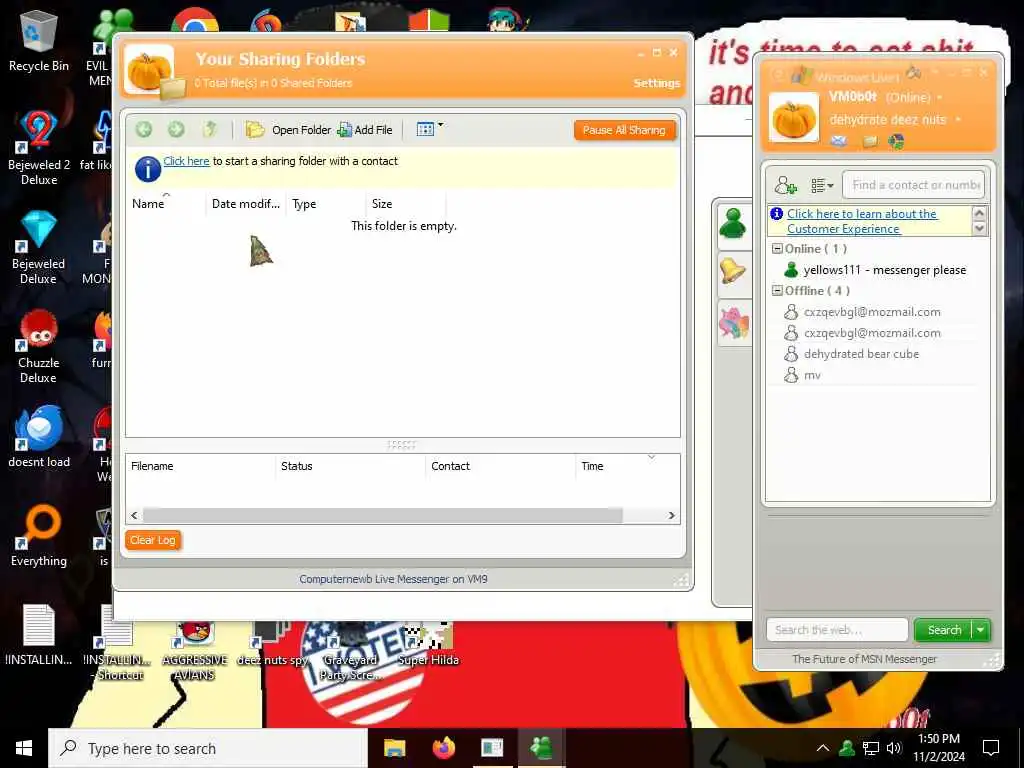Click the green Back arrow in Sharing Folders
Viewport: 1024px width, 768px height.
click(144, 129)
